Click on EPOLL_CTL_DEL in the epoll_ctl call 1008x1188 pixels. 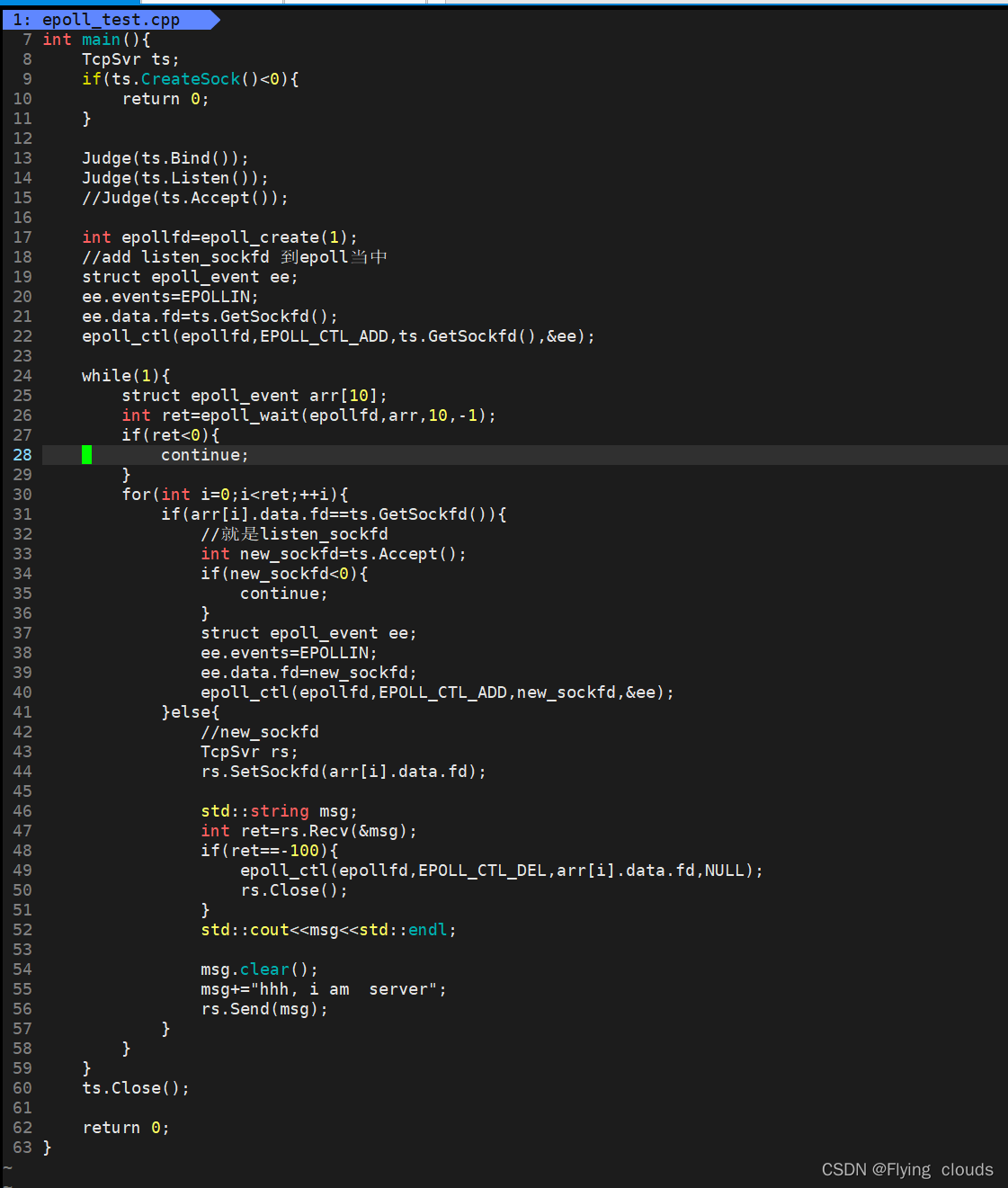(x=482, y=871)
